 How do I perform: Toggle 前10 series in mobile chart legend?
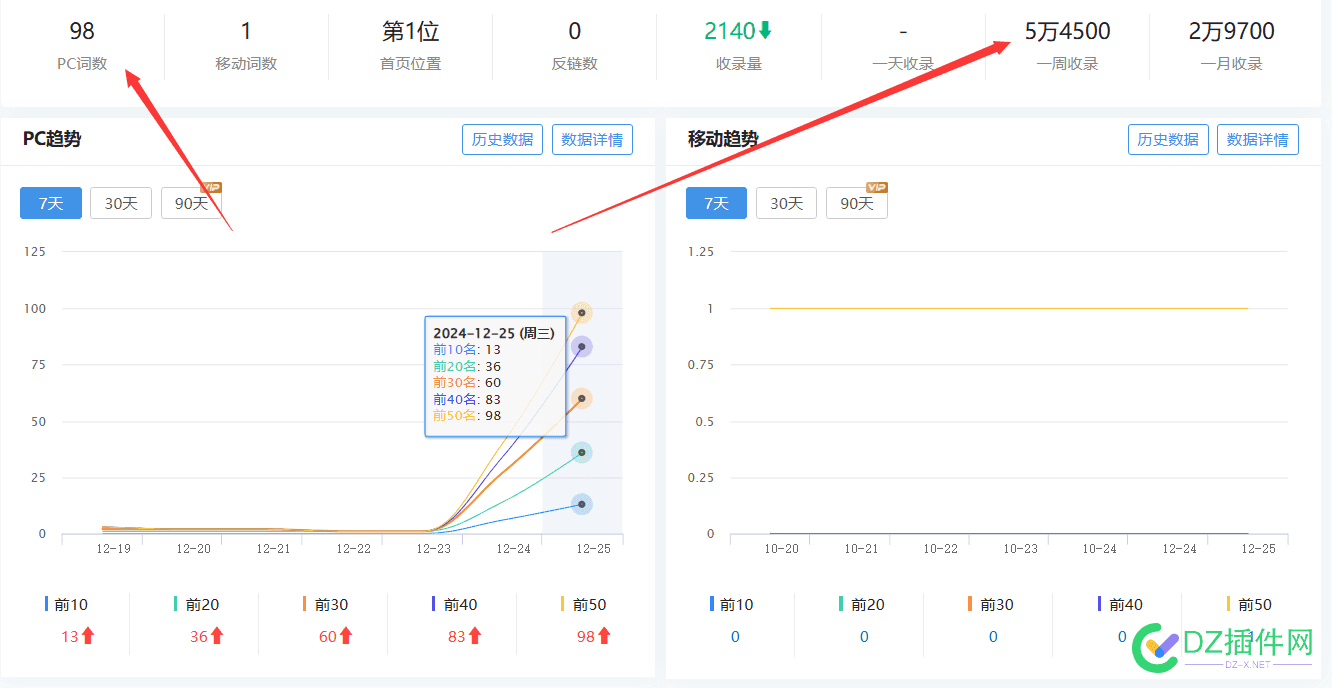732,604
